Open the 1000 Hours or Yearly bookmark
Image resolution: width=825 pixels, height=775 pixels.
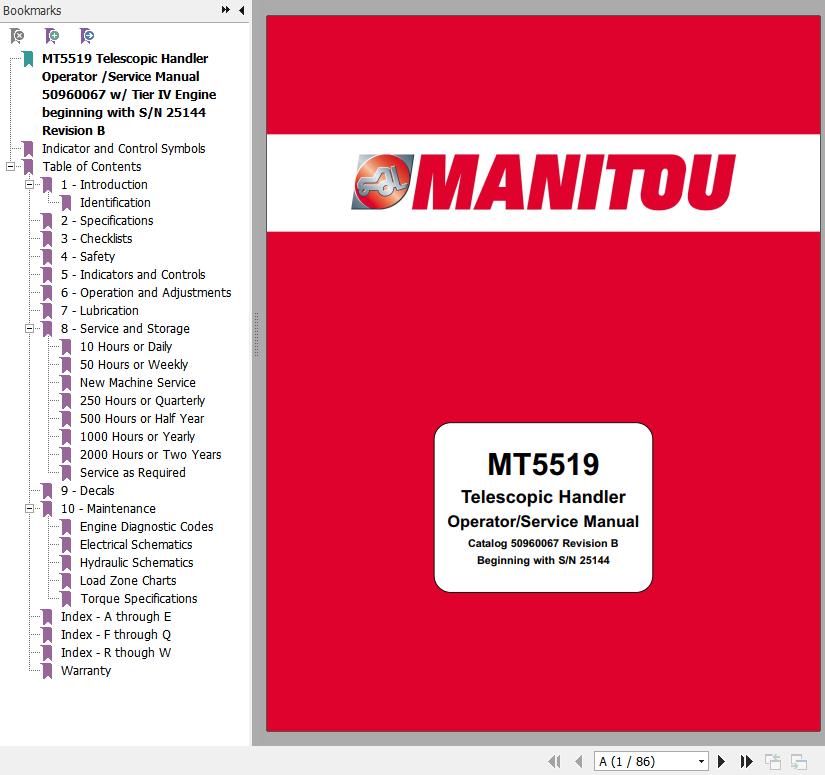137,436
